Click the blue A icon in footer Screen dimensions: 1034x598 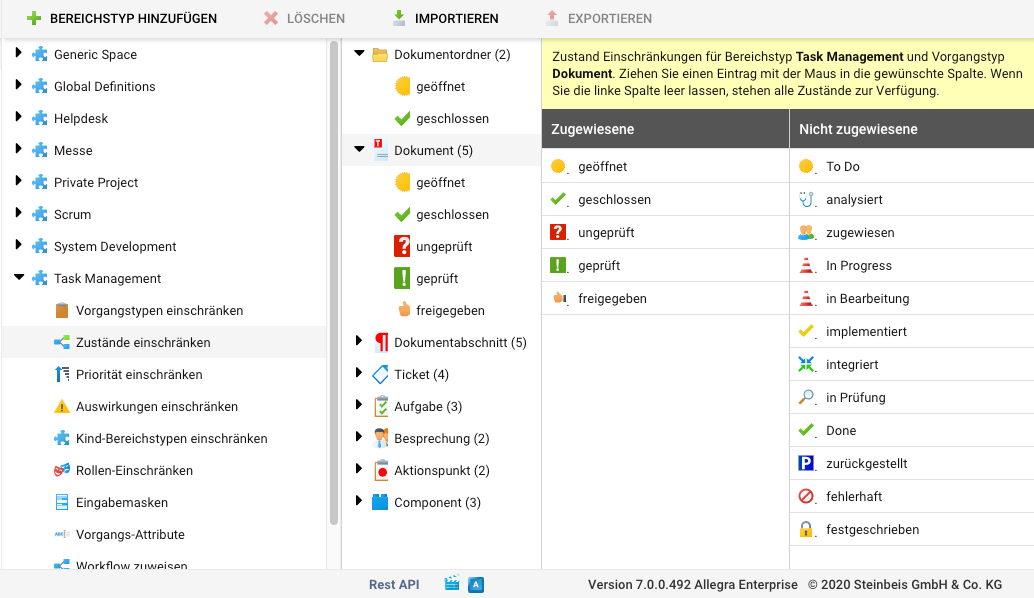click(476, 584)
